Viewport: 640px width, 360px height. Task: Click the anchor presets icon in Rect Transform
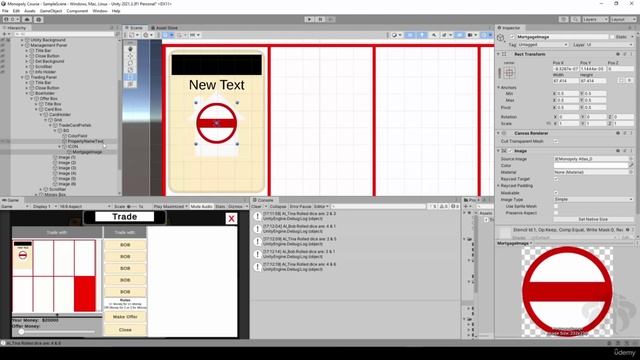[x=509, y=73]
